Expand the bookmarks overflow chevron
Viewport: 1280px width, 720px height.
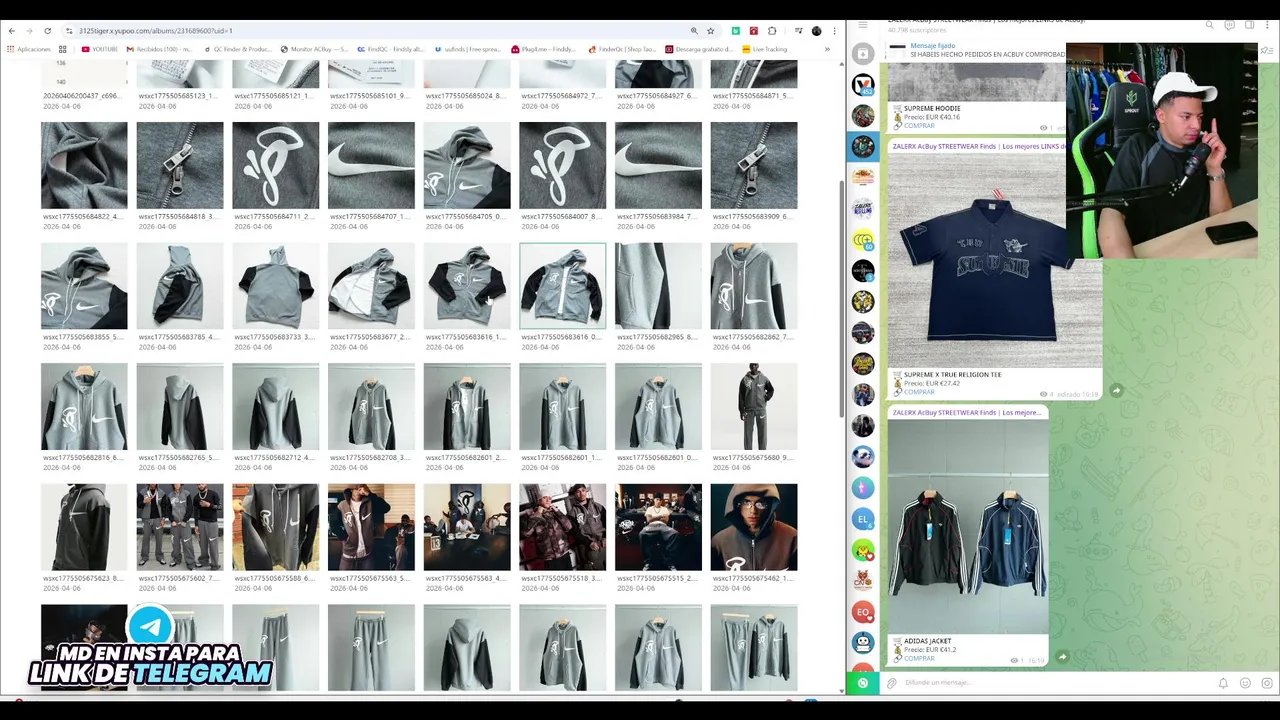coord(827,49)
